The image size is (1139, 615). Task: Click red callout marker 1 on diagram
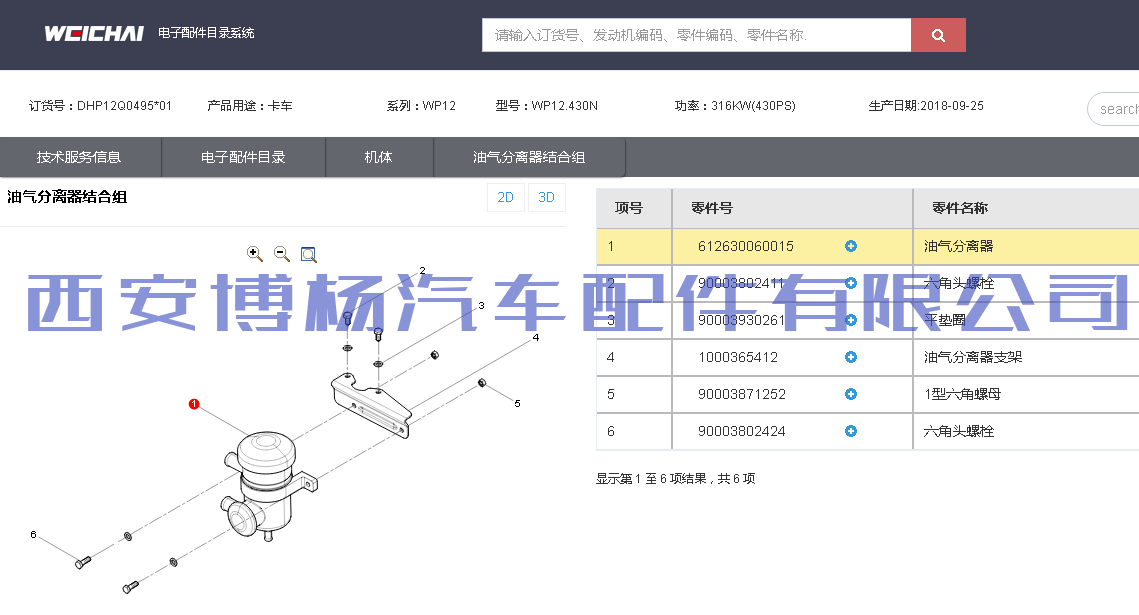194,404
